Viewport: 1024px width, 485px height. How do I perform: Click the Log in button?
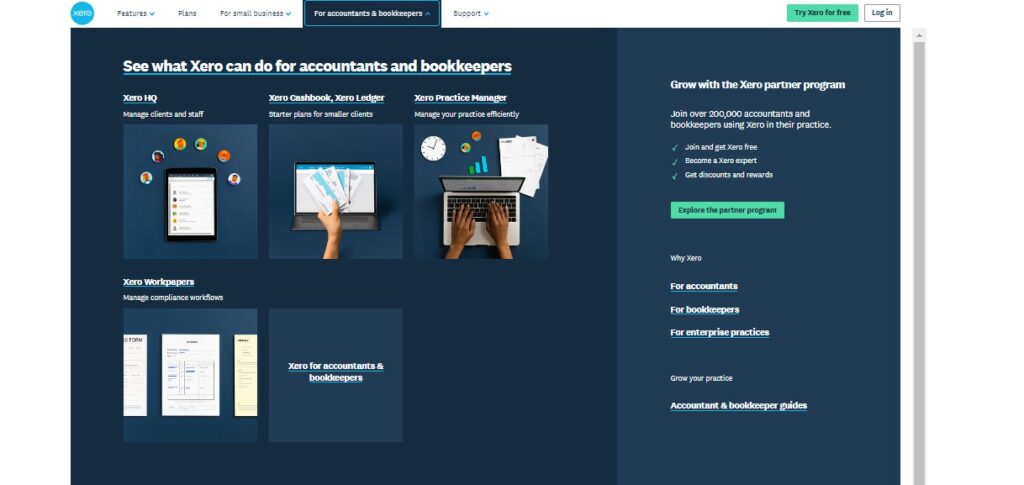[x=882, y=13]
